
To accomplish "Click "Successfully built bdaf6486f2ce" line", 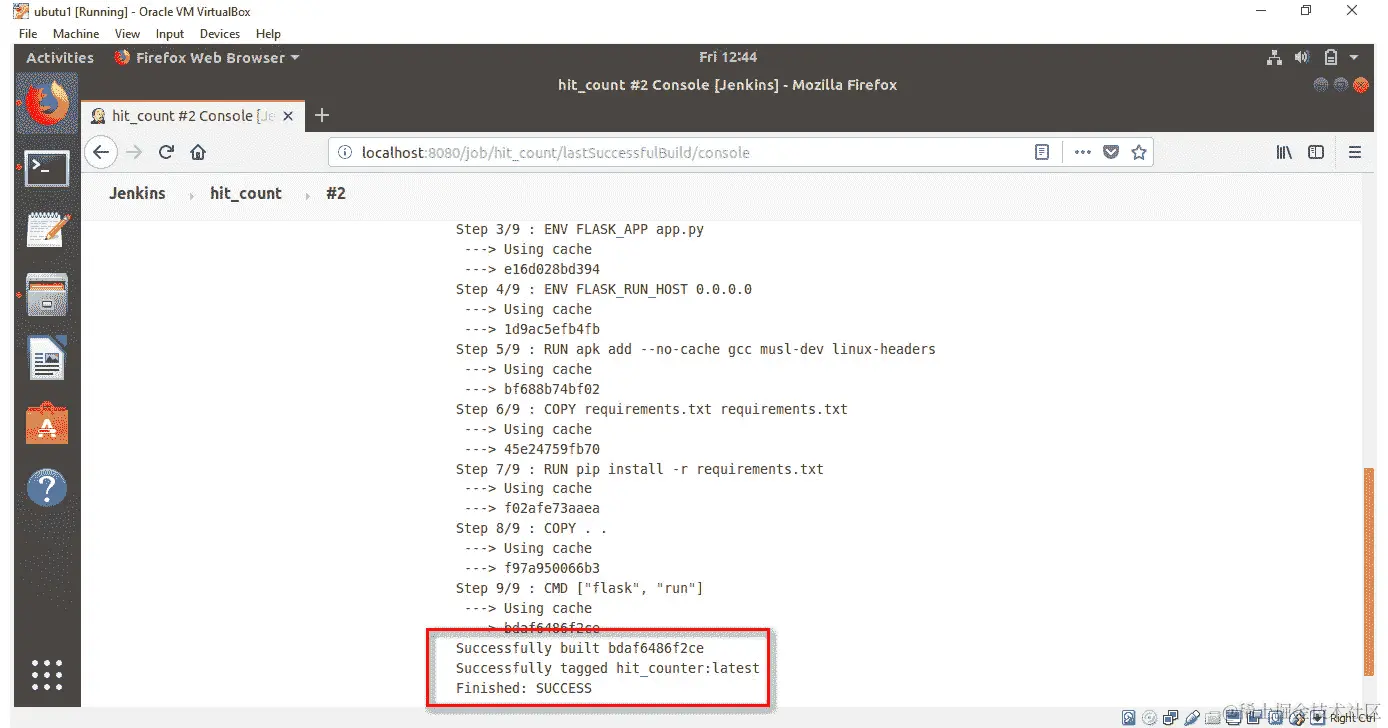I will point(580,648).
